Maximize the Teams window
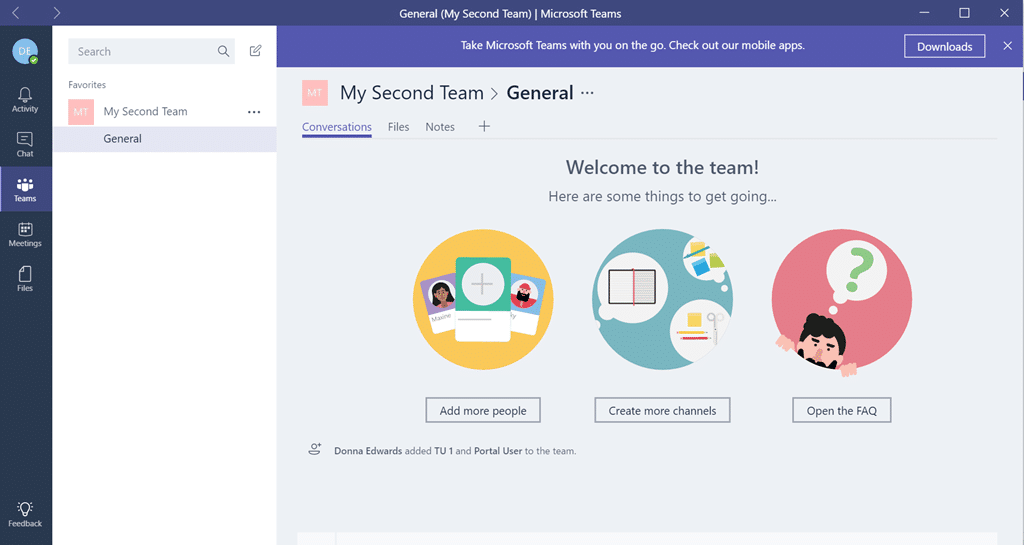The height and width of the screenshot is (545, 1024). (964, 13)
